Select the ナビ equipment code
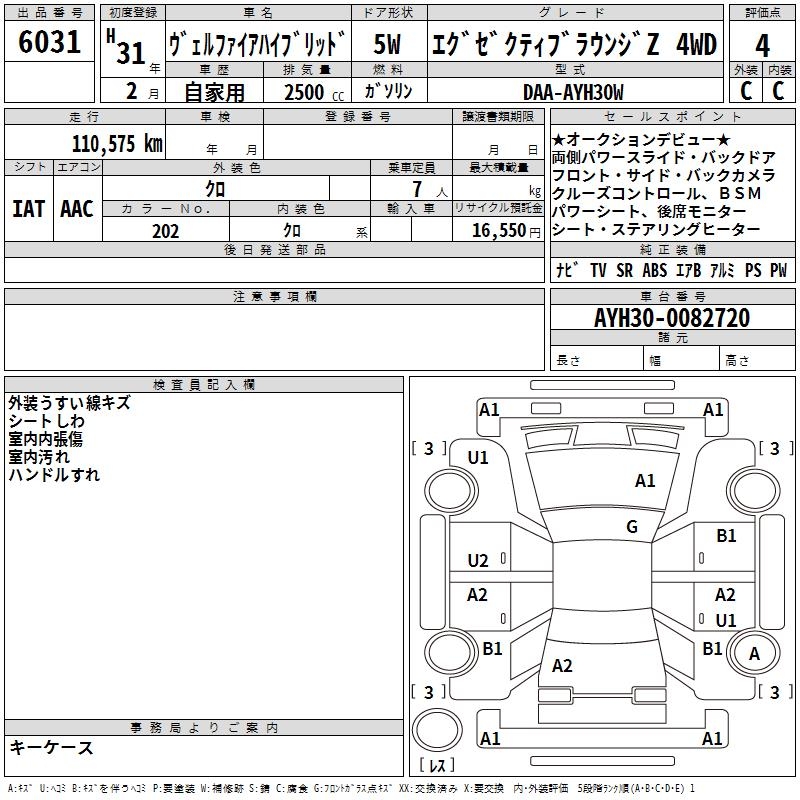The height and width of the screenshot is (800, 800). click(567, 270)
